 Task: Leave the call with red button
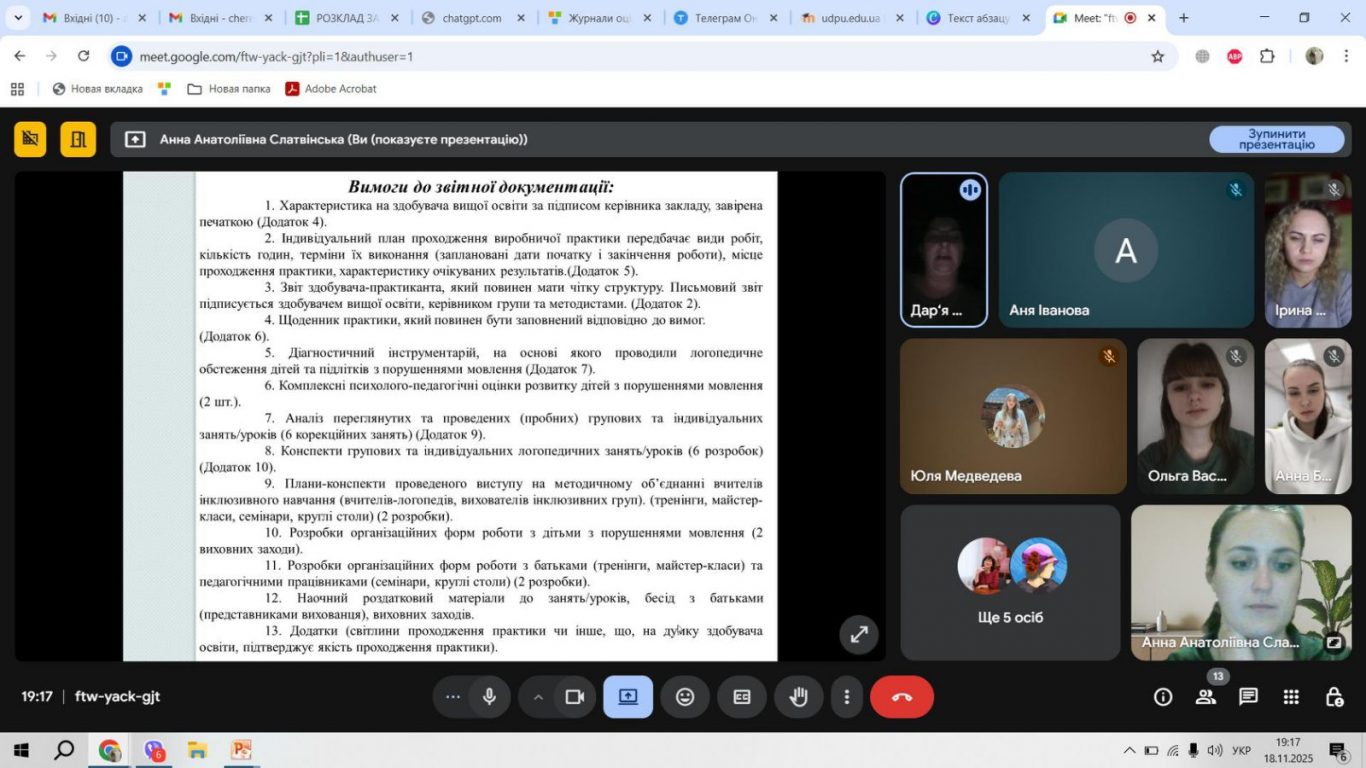902,697
